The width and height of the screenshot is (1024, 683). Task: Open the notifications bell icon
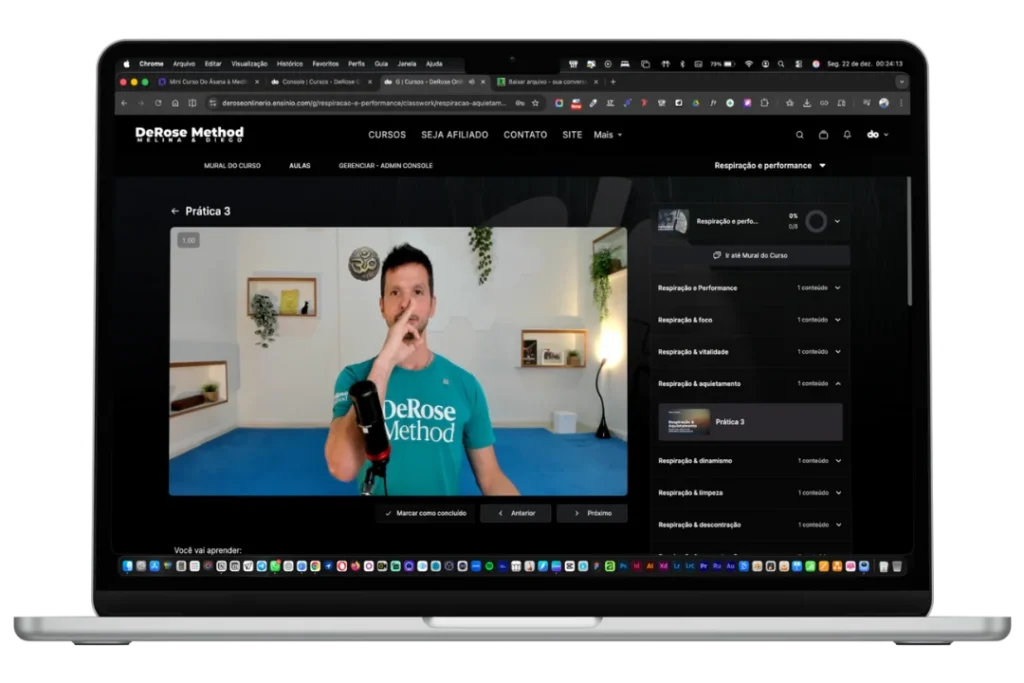point(847,135)
